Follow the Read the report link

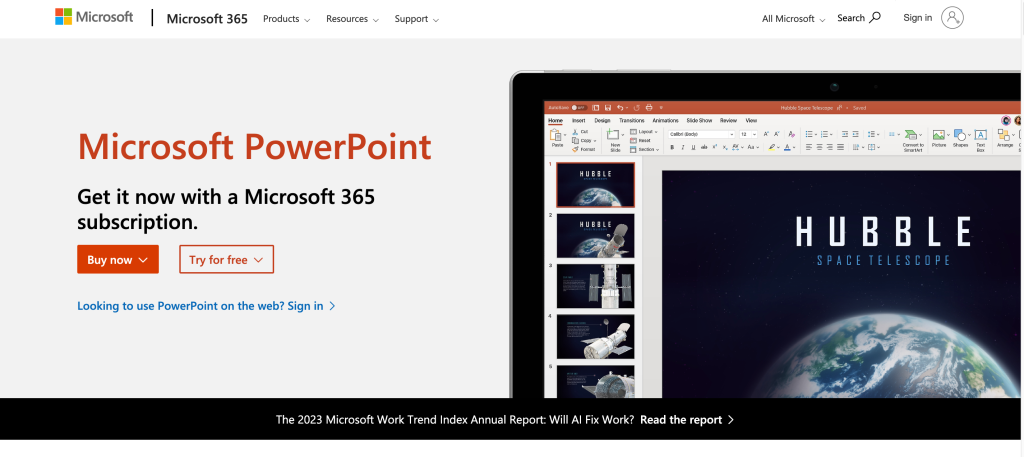click(x=687, y=420)
